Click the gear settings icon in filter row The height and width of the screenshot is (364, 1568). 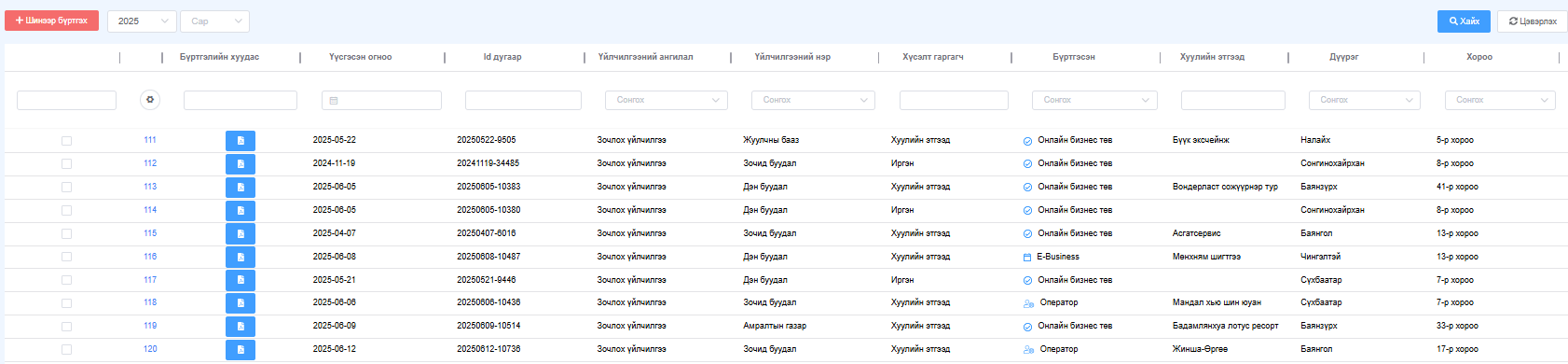point(150,100)
